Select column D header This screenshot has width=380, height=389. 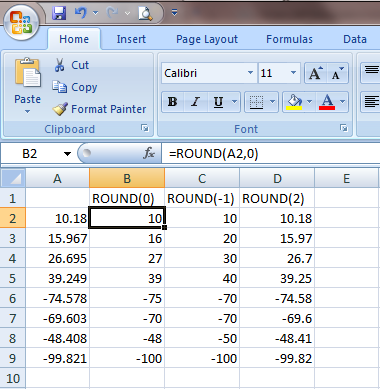277,178
